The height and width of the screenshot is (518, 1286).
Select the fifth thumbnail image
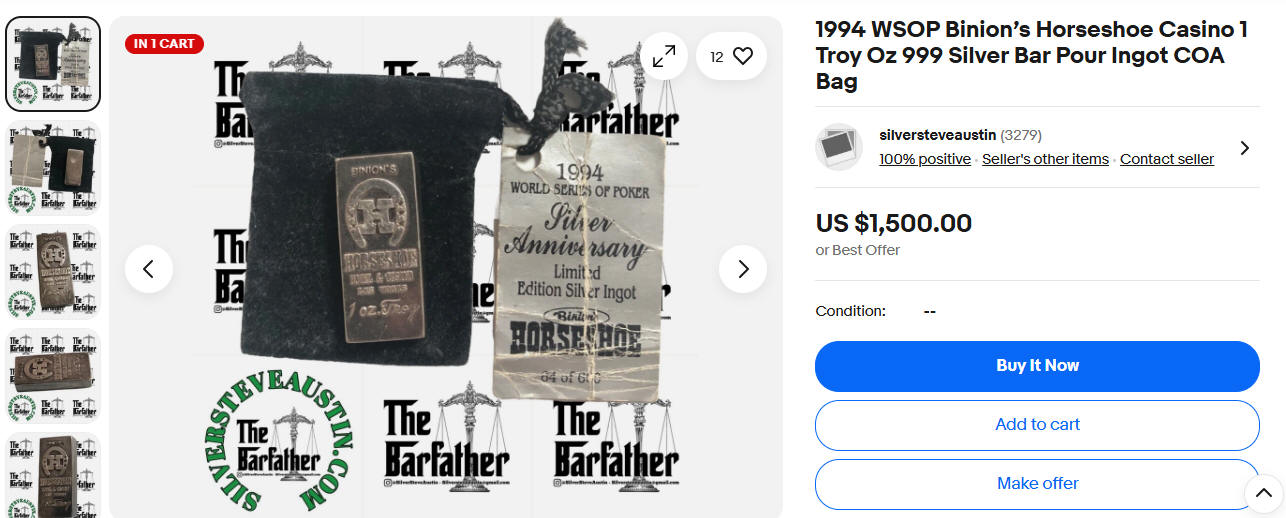[x=54, y=475]
